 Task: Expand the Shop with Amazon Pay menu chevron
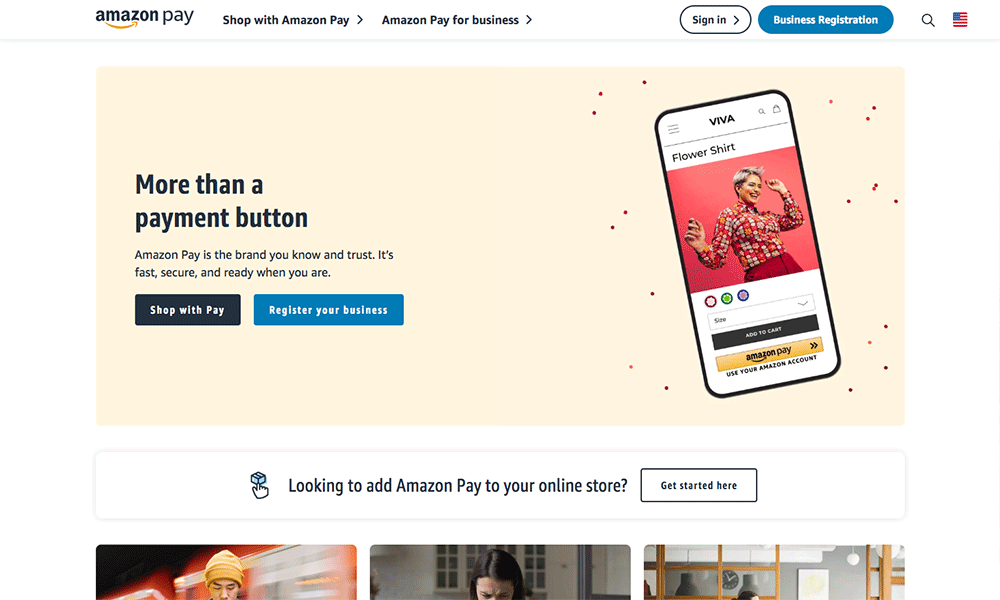pyautogui.click(x=360, y=20)
